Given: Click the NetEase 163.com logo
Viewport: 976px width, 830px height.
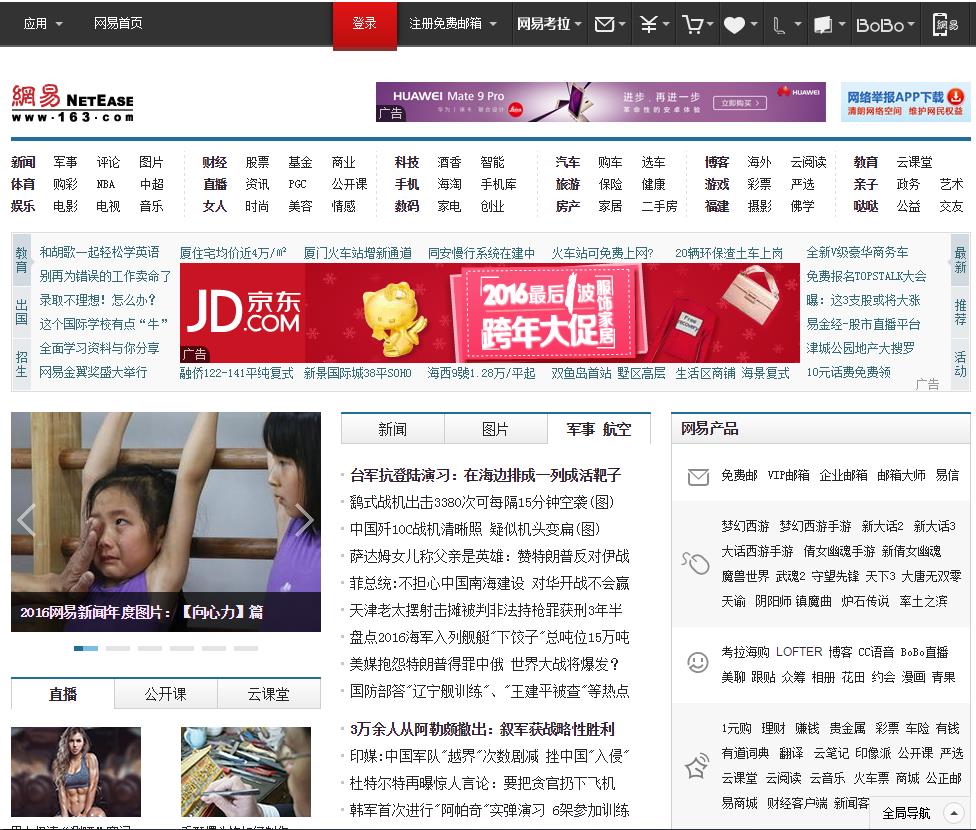Looking at the screenshot, I should click(x=72, y=103).
